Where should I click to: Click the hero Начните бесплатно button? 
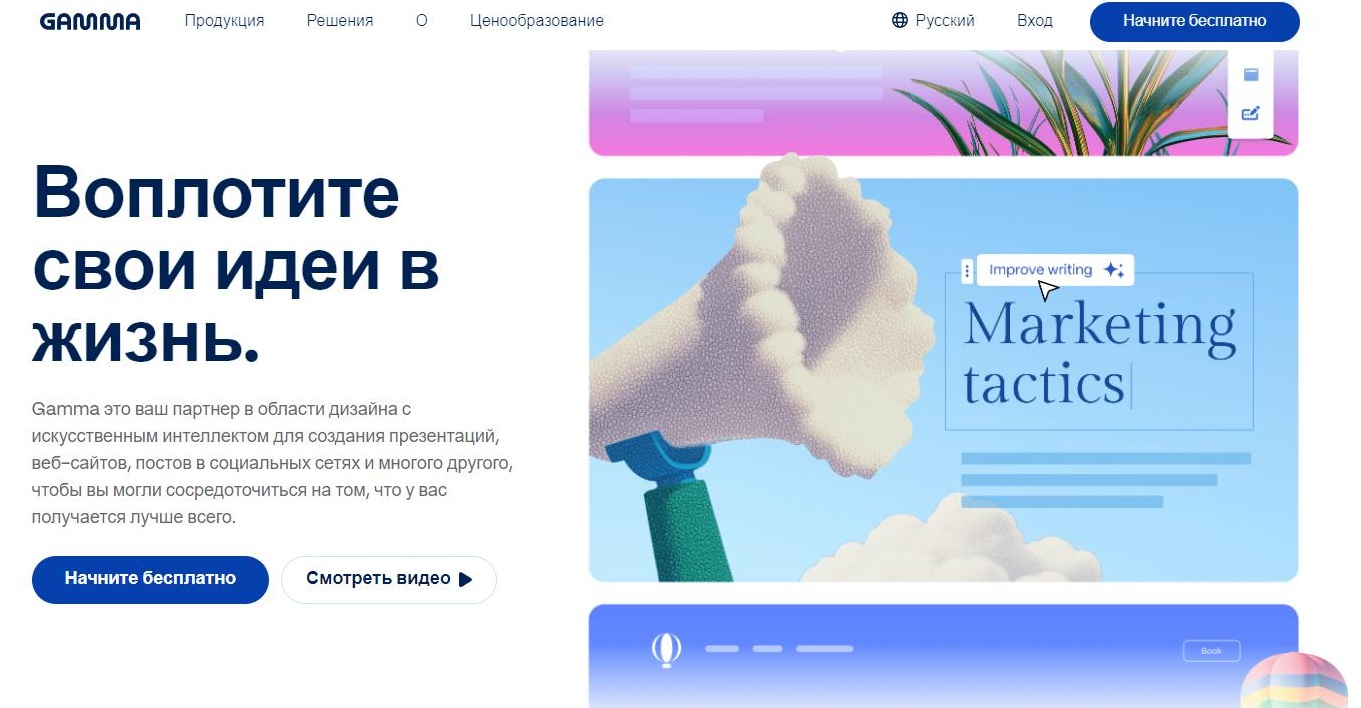tap(150, 579)
